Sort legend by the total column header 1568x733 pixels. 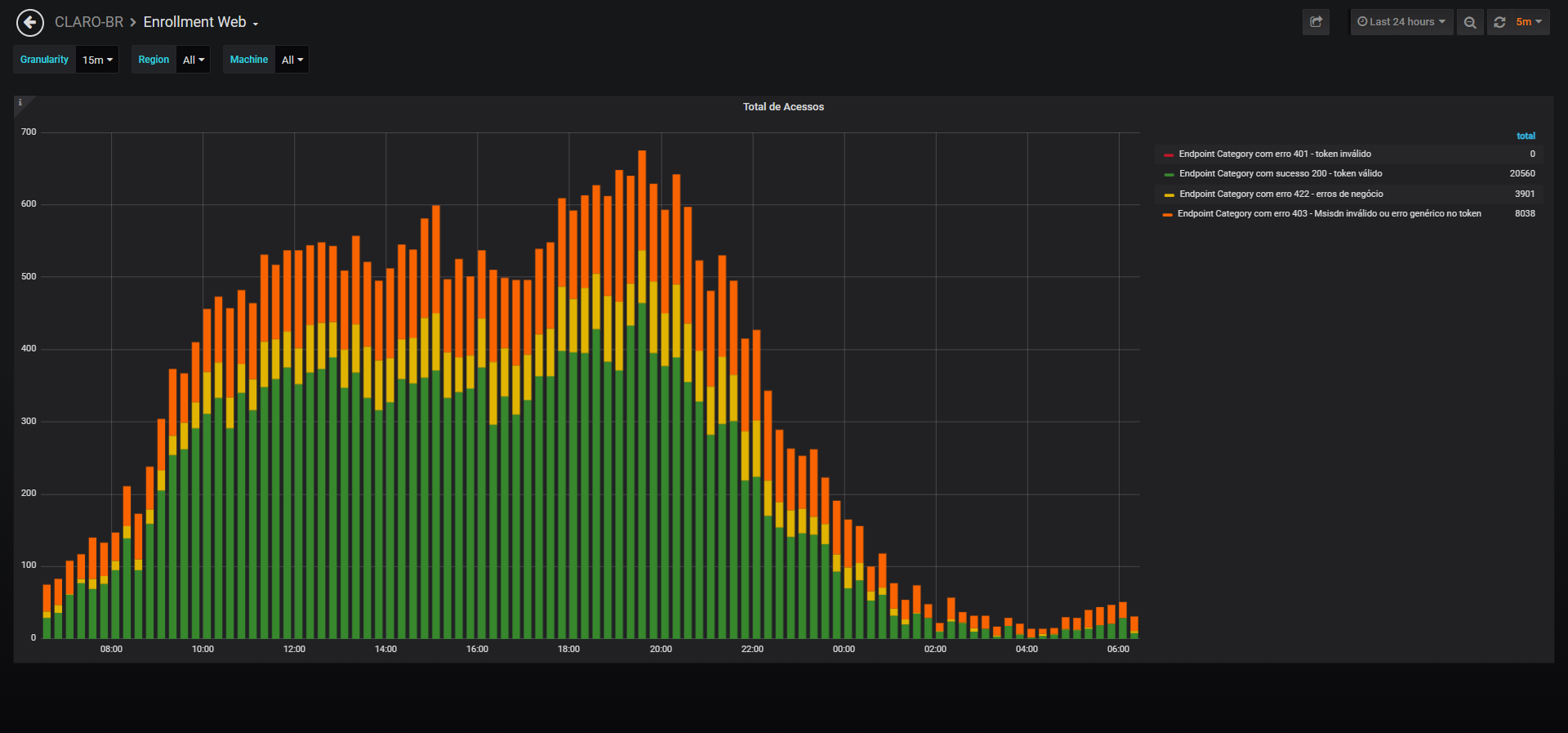(x=1526, y=136)
